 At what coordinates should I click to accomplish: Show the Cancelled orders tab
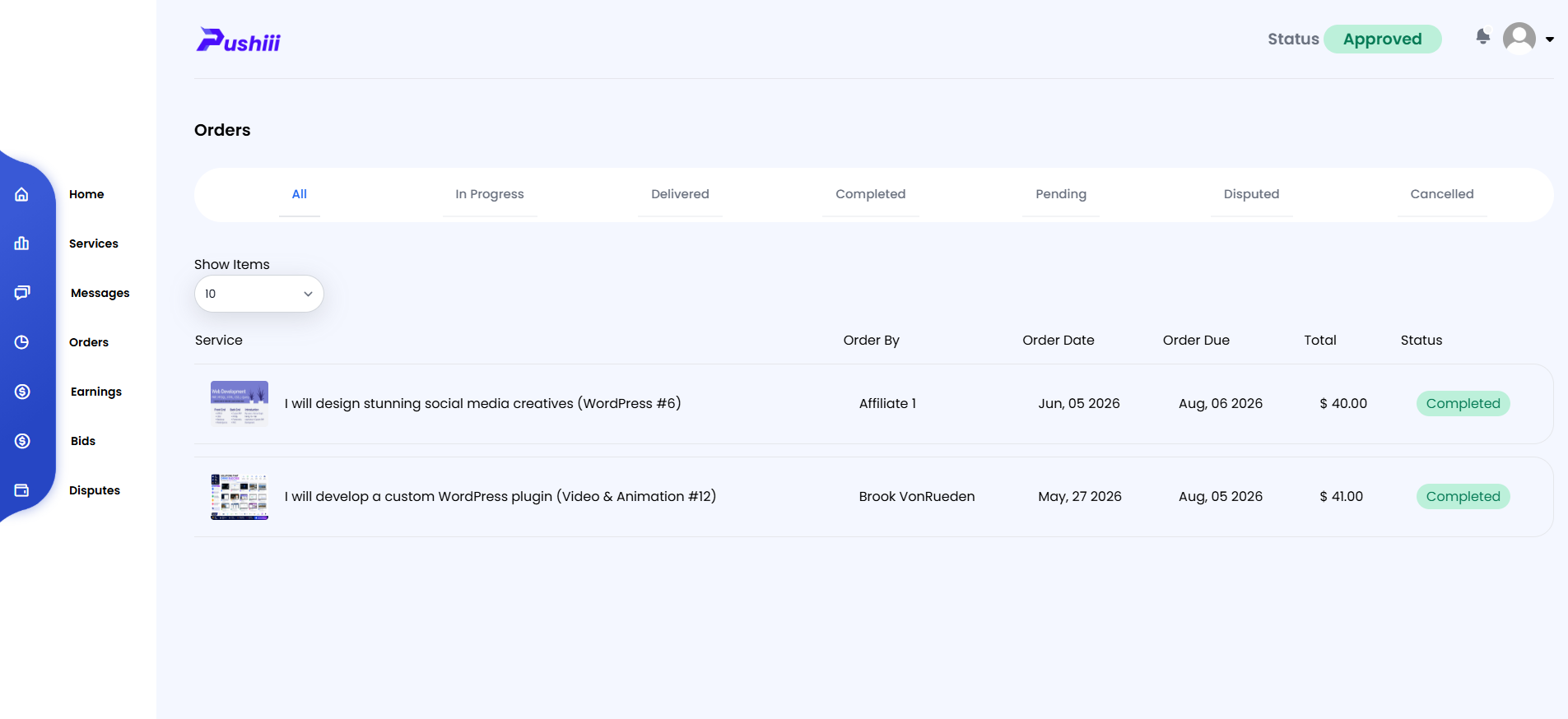1442,194
